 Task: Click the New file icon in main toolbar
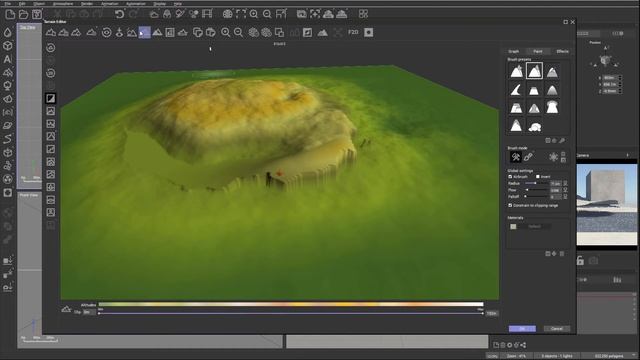point(10,14)
